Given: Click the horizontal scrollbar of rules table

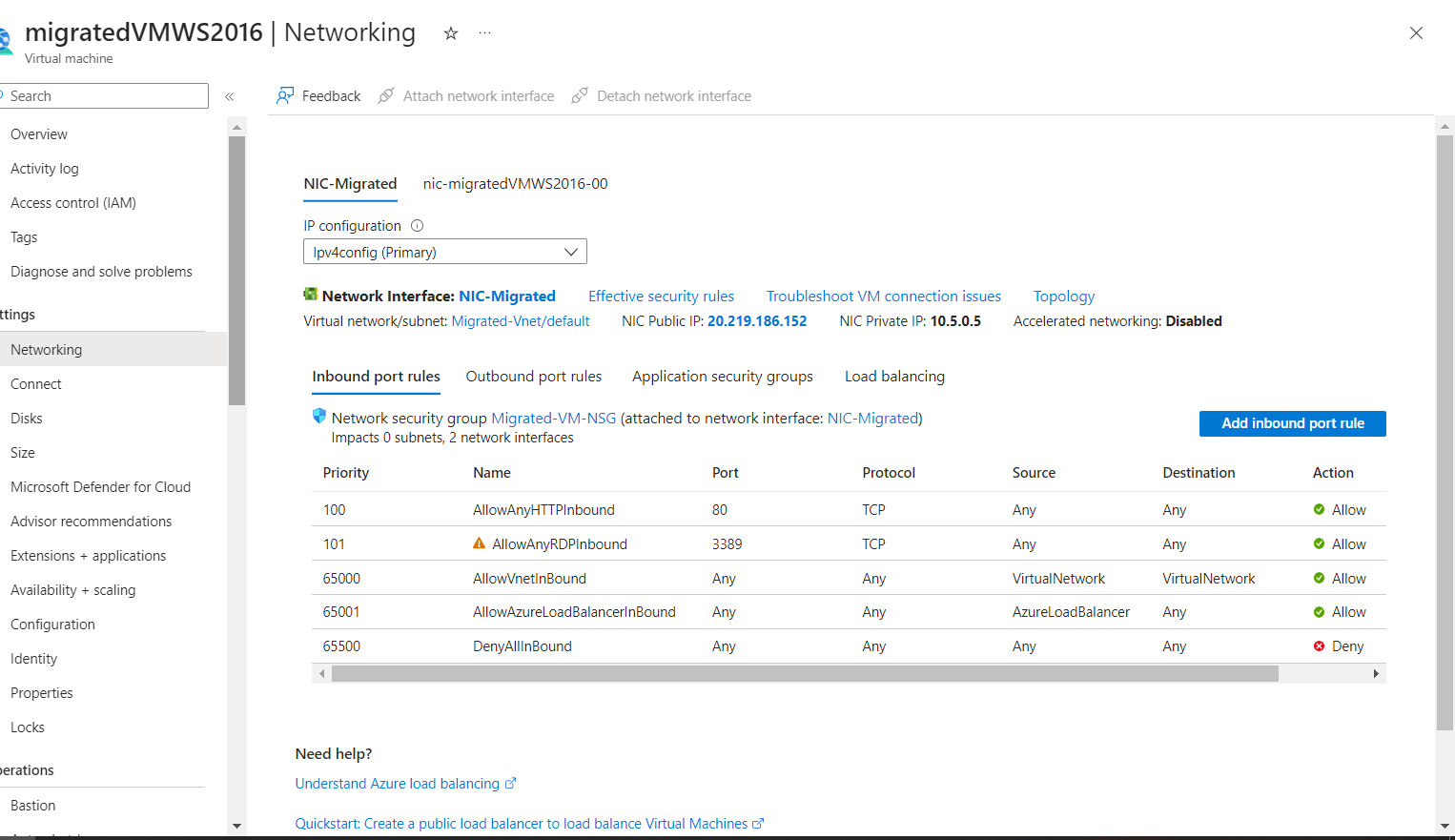Looking at the screenshot, I should coord(805,674).
